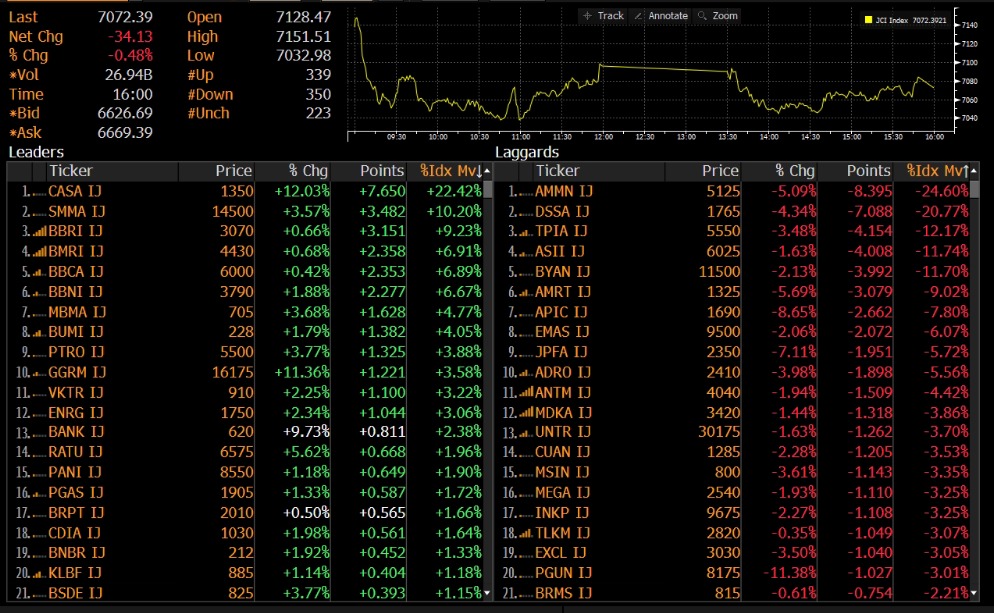
Task: Click the volume bars icon beside BMRI IJ
Action: coord(37,251)
